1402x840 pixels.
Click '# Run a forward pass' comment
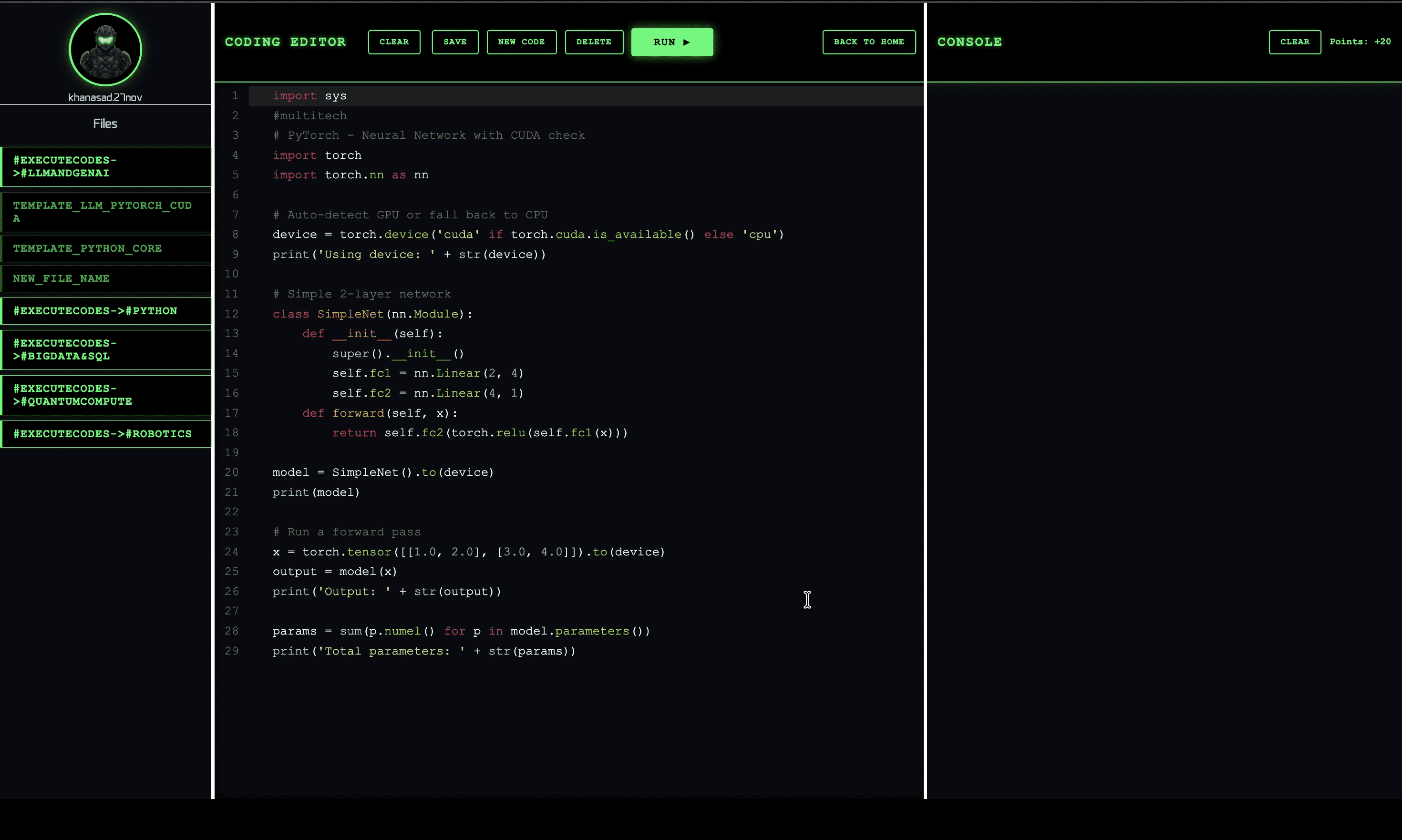347,532
